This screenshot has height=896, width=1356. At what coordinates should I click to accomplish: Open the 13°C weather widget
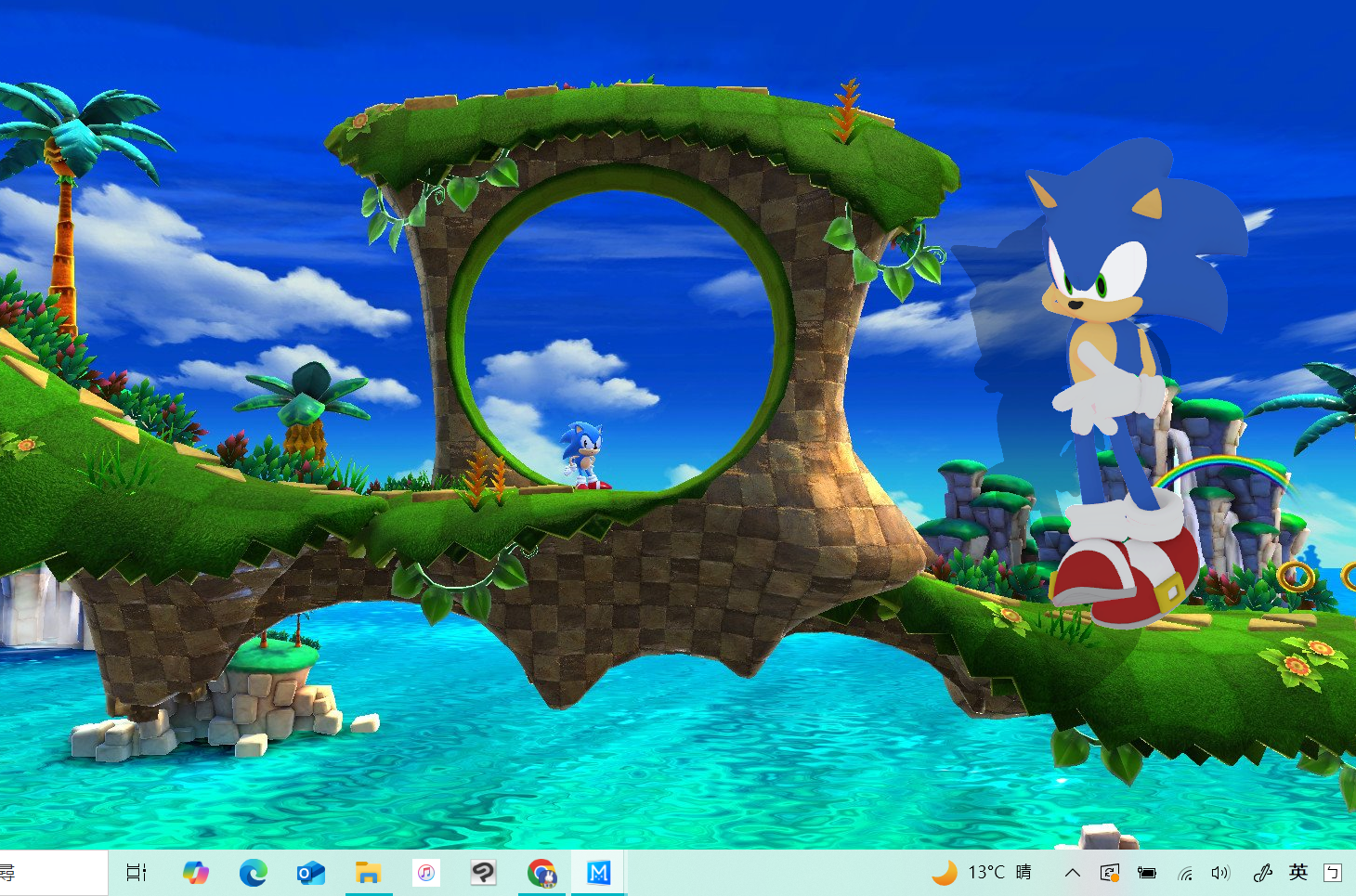(x=983, y=873)
